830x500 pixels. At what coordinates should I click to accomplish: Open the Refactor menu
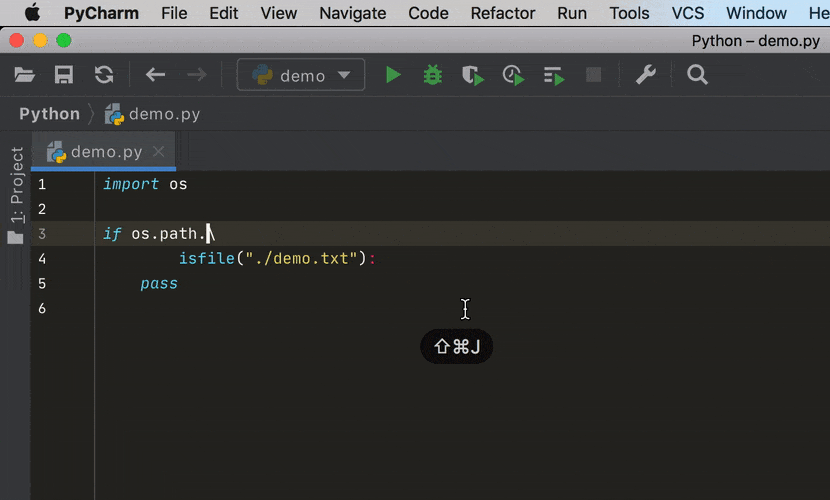[503, 13]
